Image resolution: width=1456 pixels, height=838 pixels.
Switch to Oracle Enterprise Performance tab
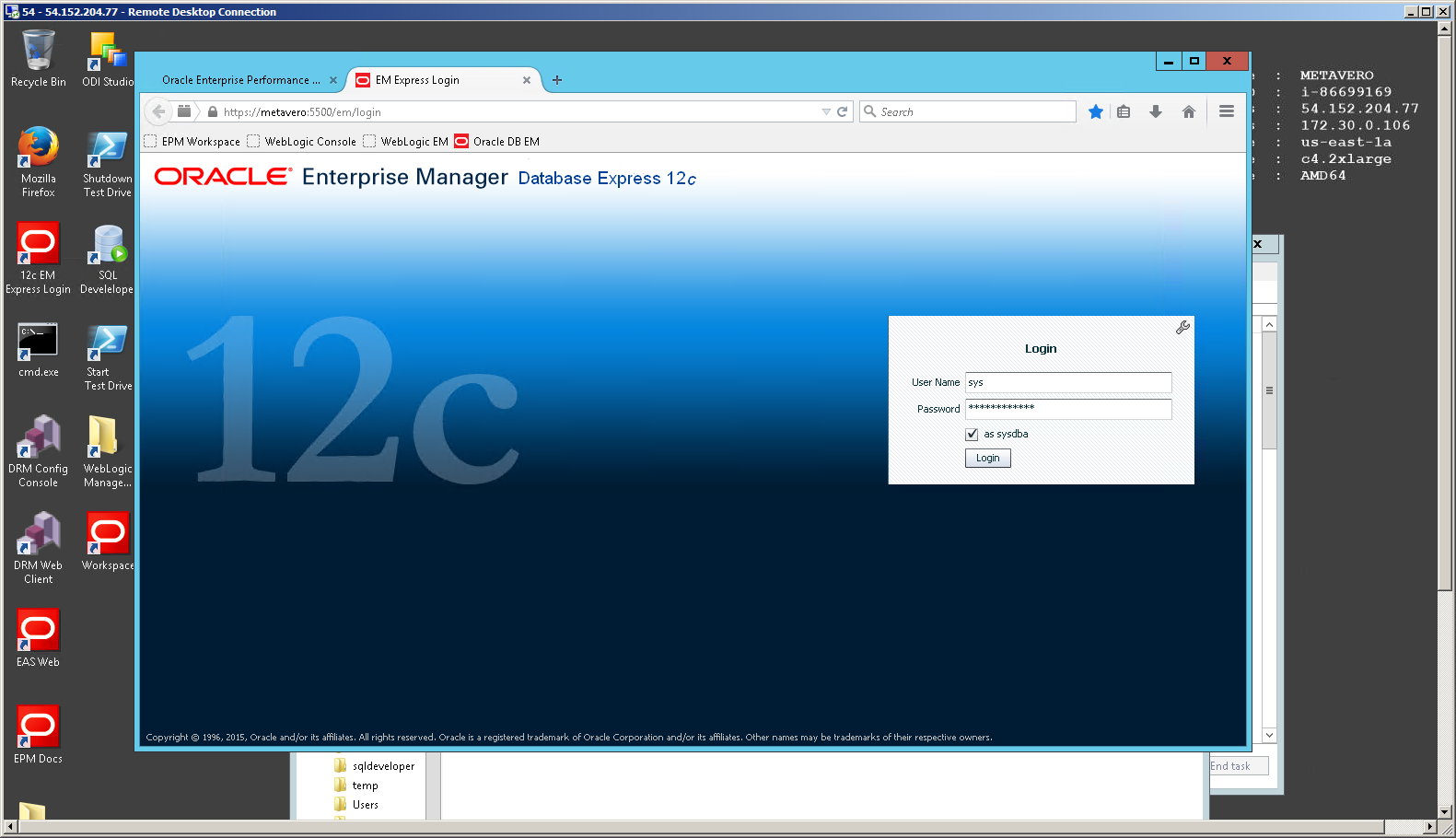click(241, 80)
